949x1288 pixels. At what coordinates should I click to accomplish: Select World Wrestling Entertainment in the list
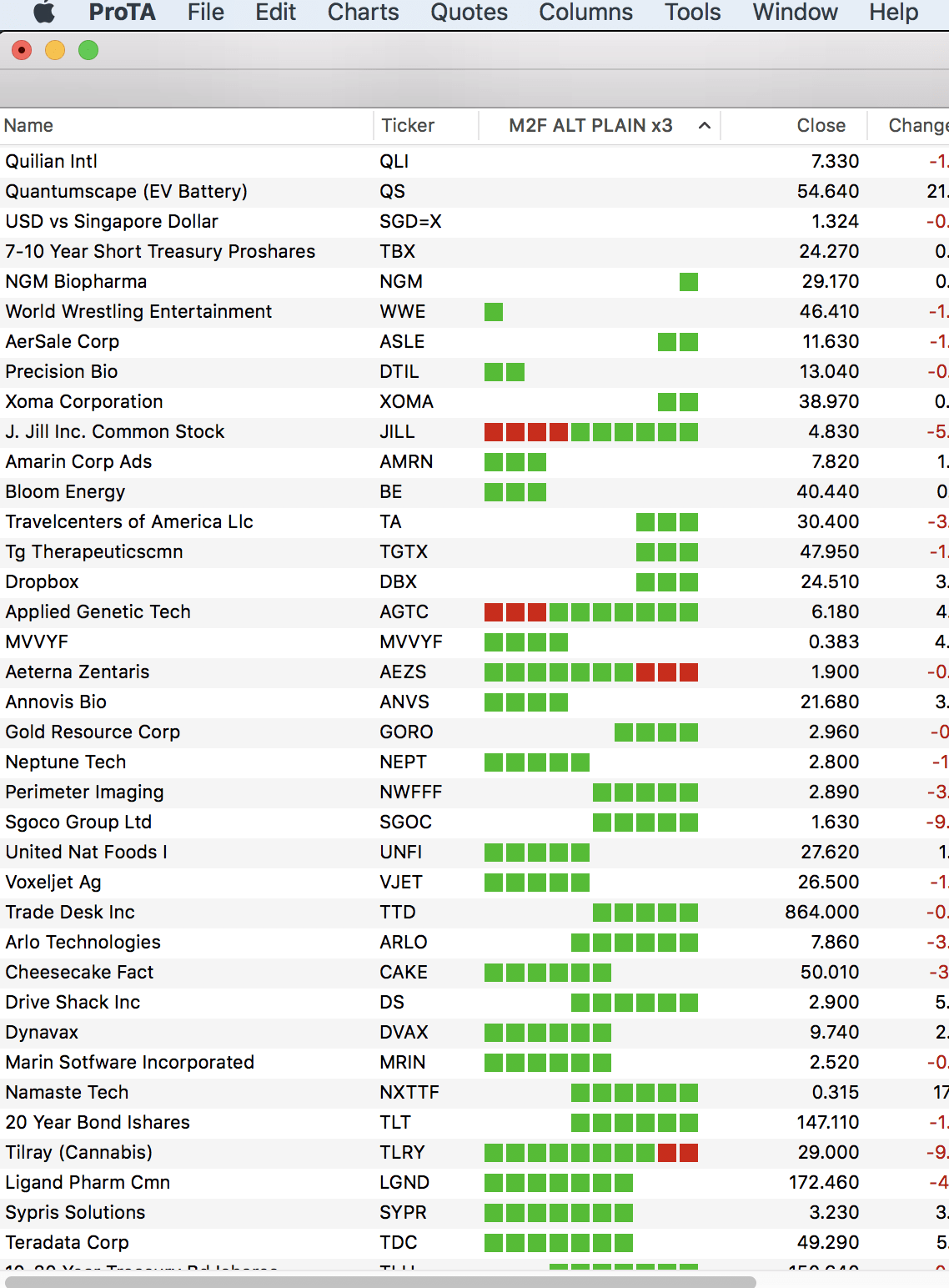pyautogui.click(x=138, y=312)
